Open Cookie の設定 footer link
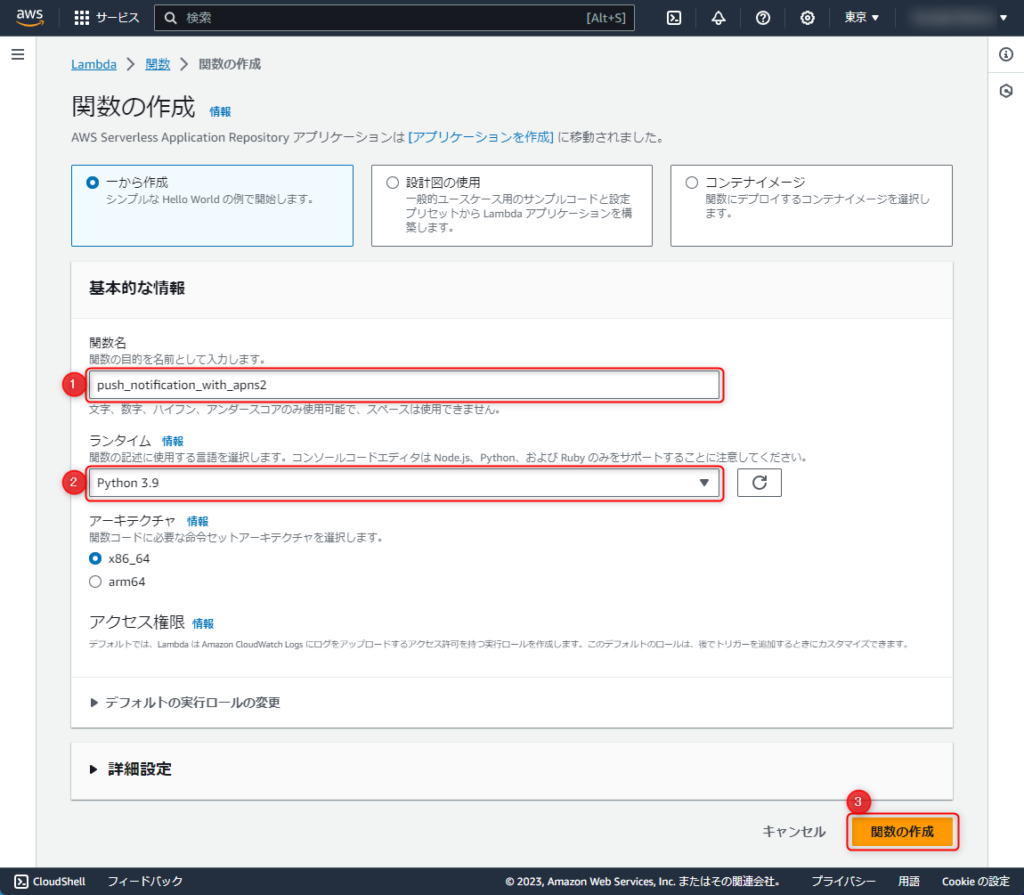 point(976,881)
